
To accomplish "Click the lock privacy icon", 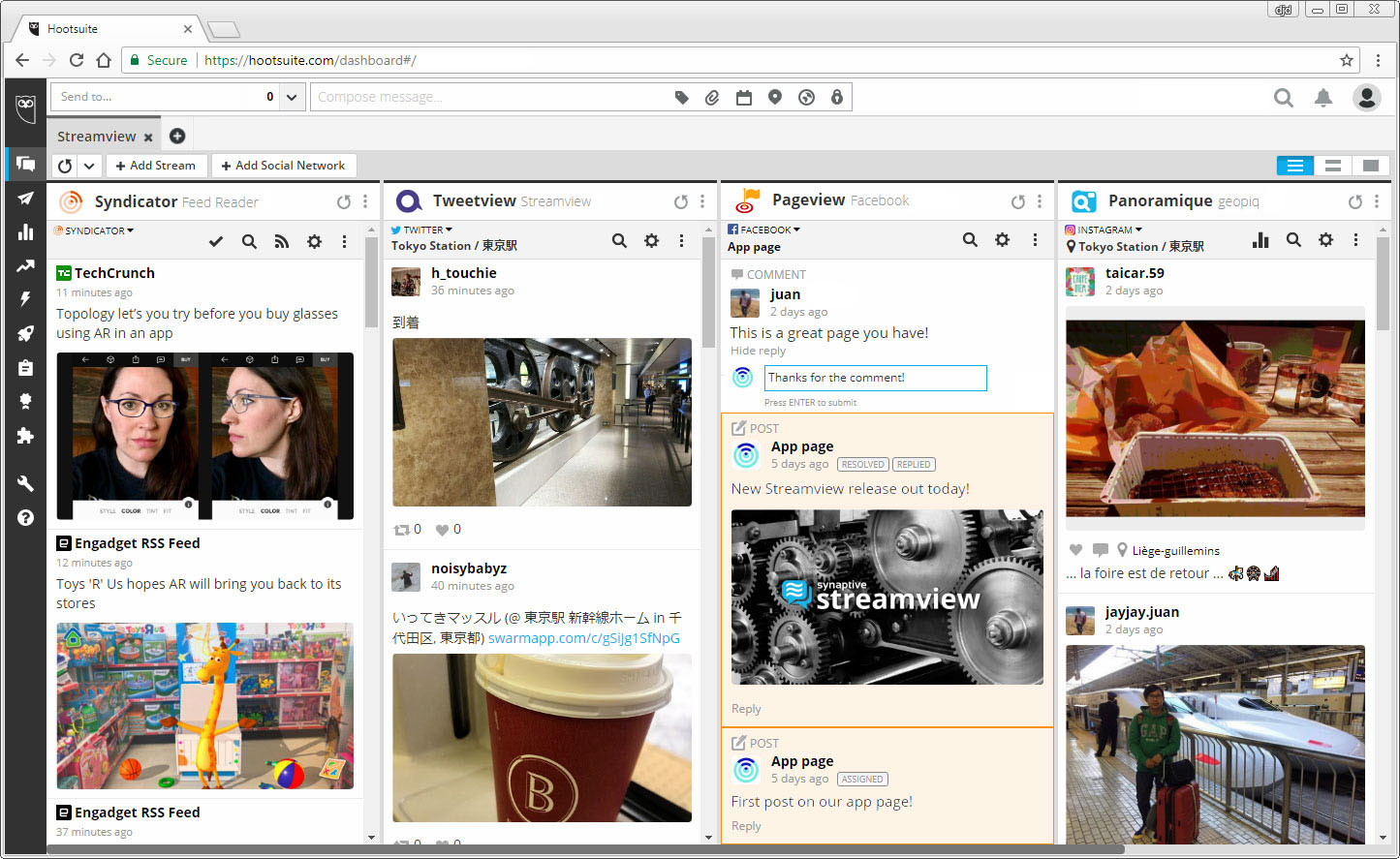I will (x=837, y=97).
